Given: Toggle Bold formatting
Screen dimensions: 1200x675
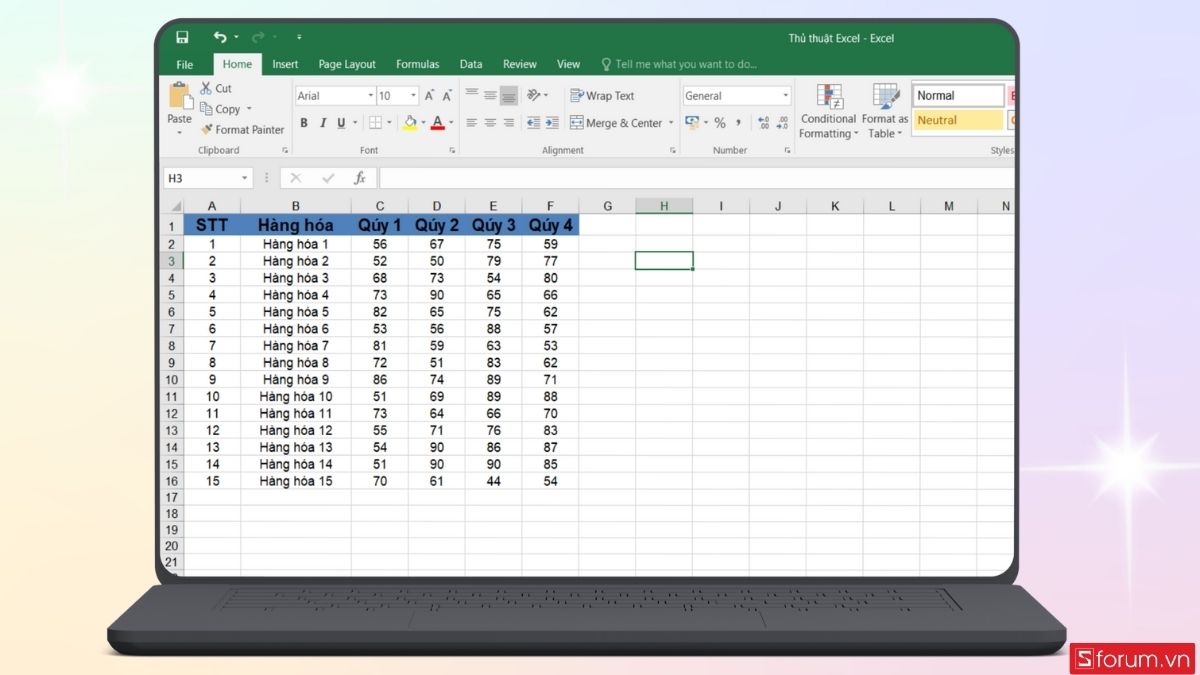Looking at the screenshot, I should 304,123.
